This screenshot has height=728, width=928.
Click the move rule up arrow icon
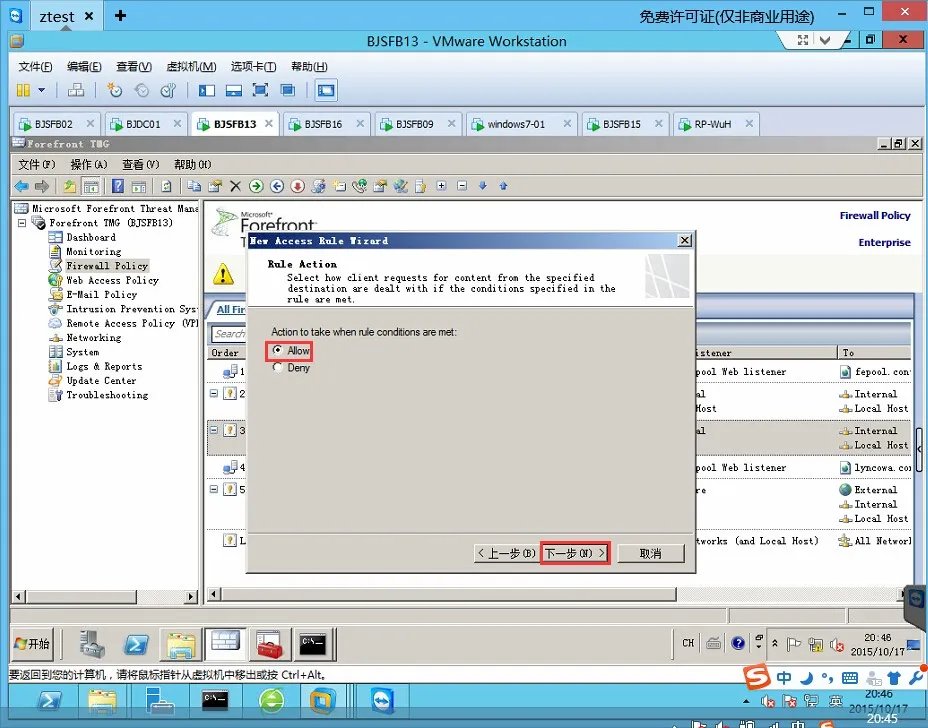point(504,186)
